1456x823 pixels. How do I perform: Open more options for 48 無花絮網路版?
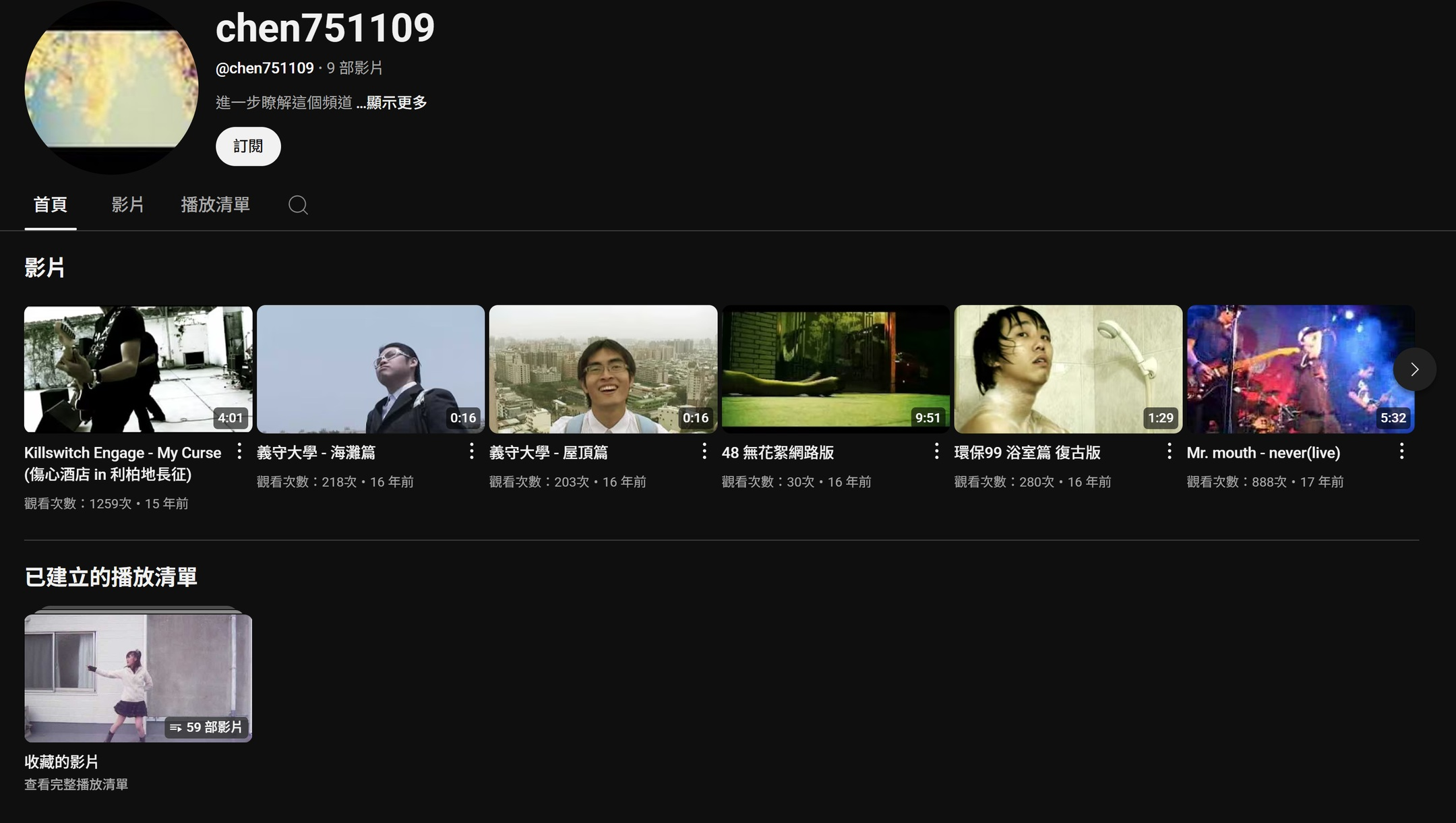coord(937,452)
